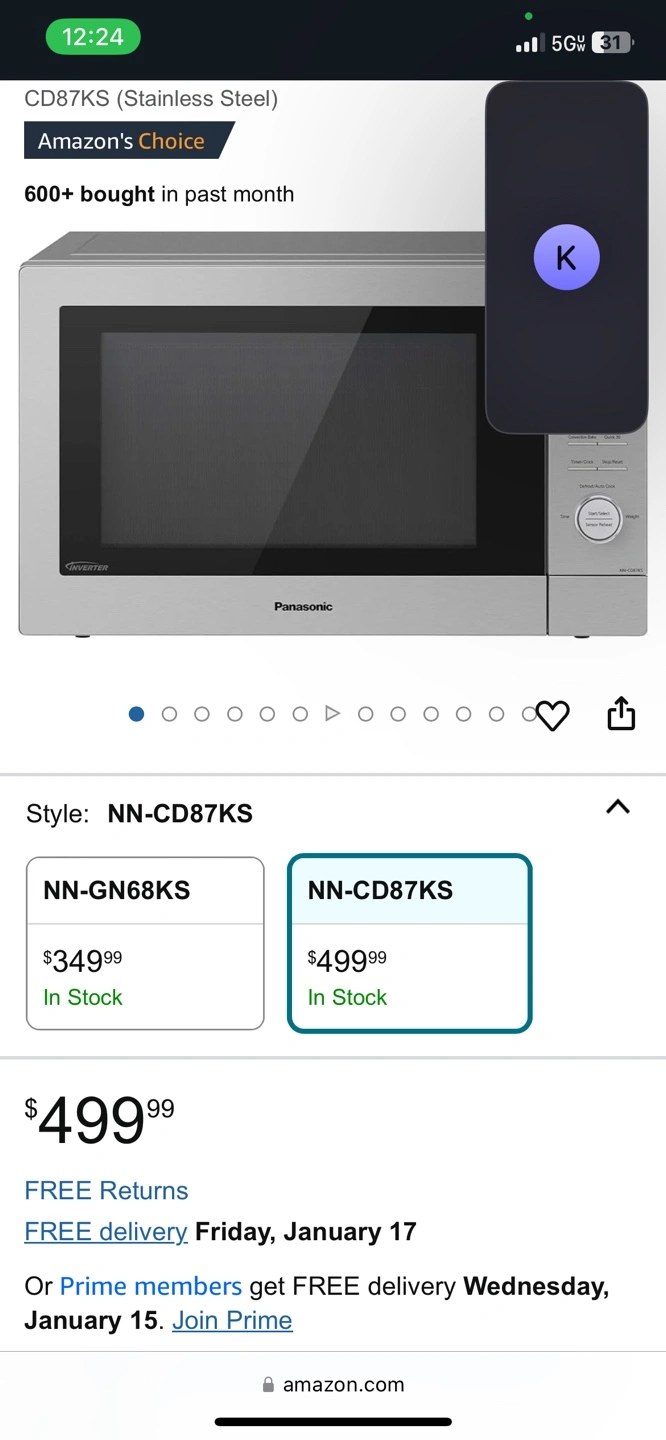
Task: Open the FREE delivery link
Action: (x=106, y=1231)
